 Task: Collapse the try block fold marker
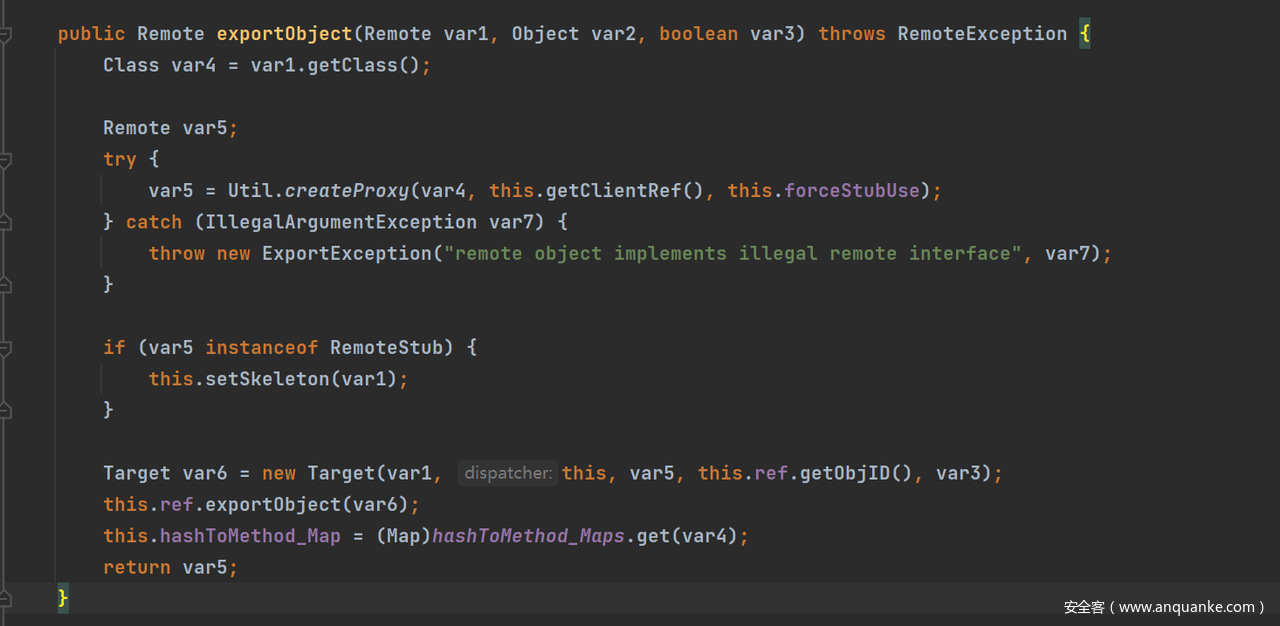tap(5, 160)
